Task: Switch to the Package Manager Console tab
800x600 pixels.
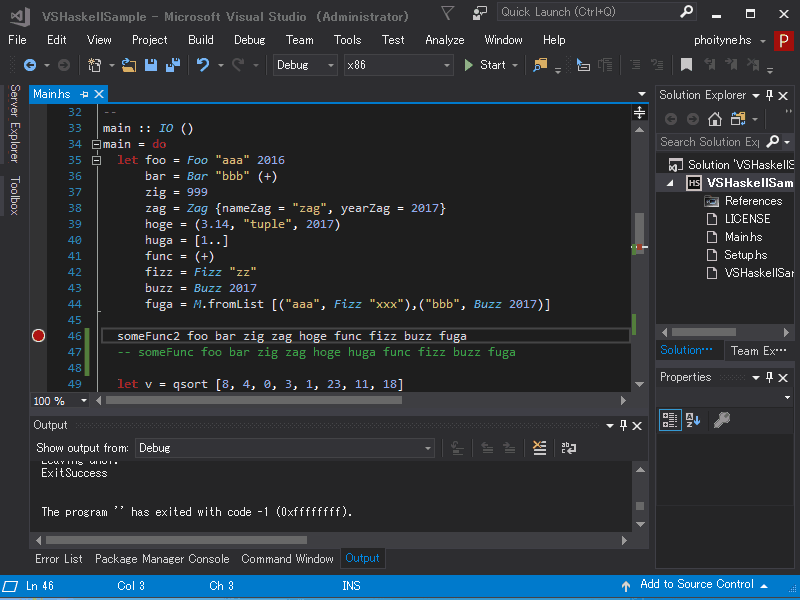Action: tap(162, 559)
